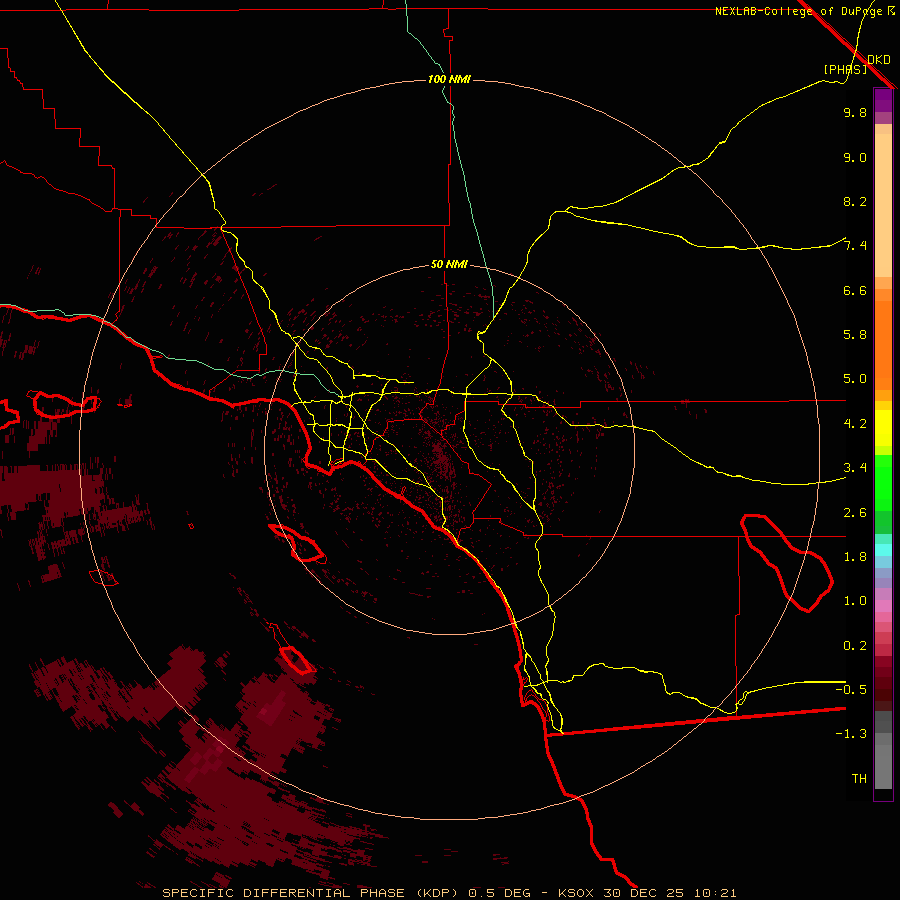Viewport: 900px width, 900px height.
Task: Pick the yellow band beside 4.2
Action: 883,428
